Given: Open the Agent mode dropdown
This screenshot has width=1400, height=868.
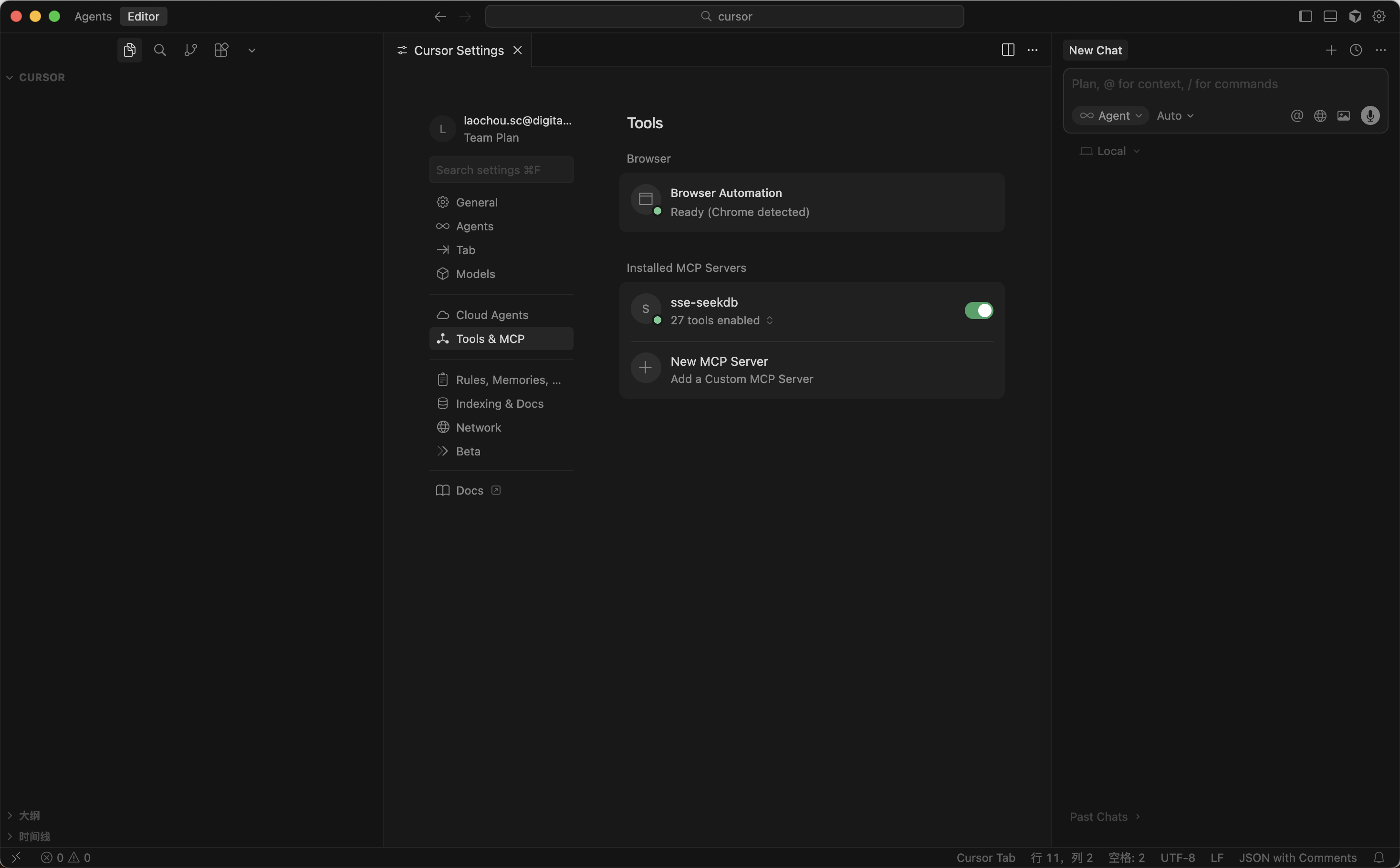Looking at the screenshot, I should [1110, 116].
